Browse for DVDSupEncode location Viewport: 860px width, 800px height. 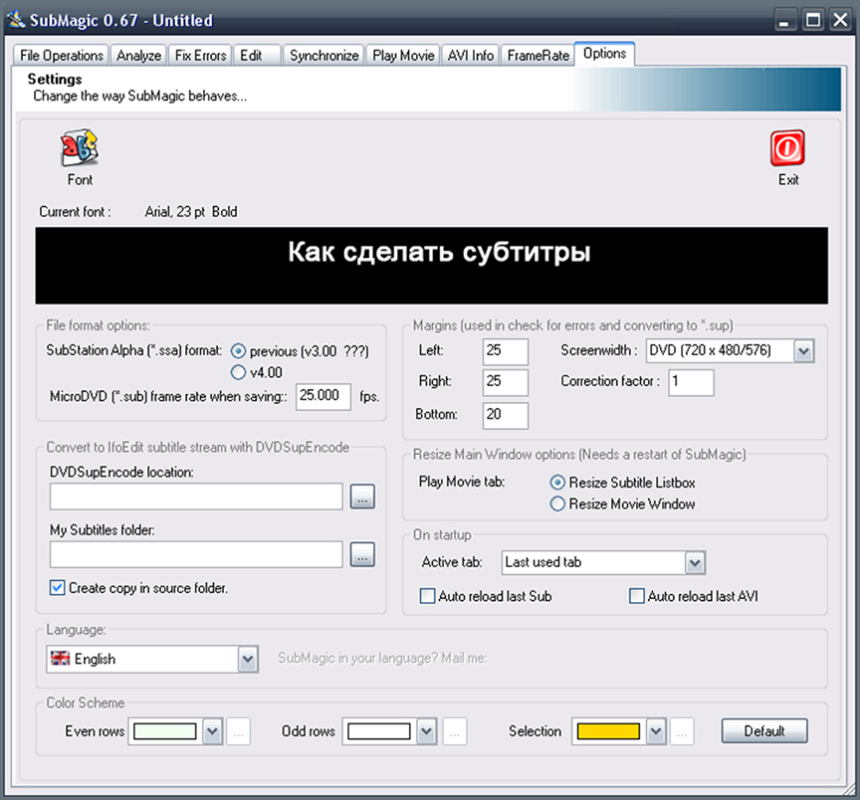tap(362, 496)
